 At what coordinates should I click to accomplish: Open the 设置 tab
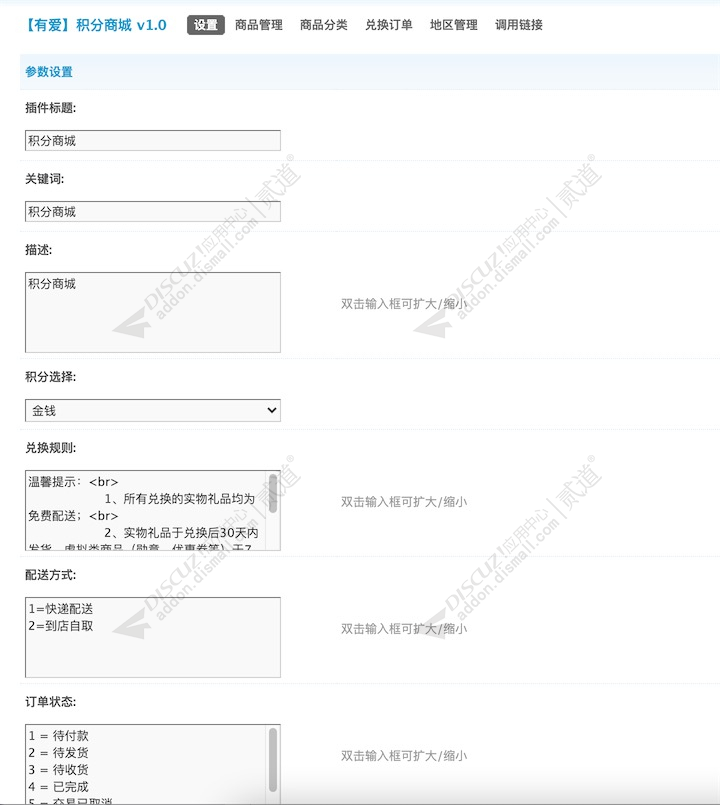206,25
